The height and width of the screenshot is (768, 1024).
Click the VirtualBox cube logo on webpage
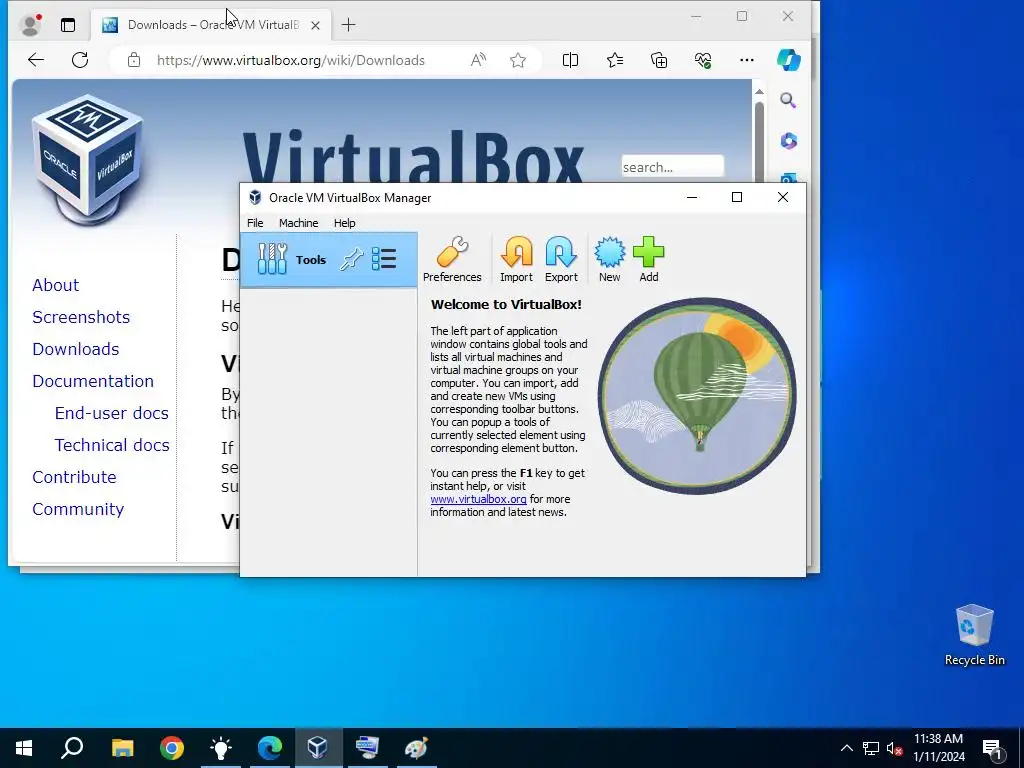(x=87, y=159)
